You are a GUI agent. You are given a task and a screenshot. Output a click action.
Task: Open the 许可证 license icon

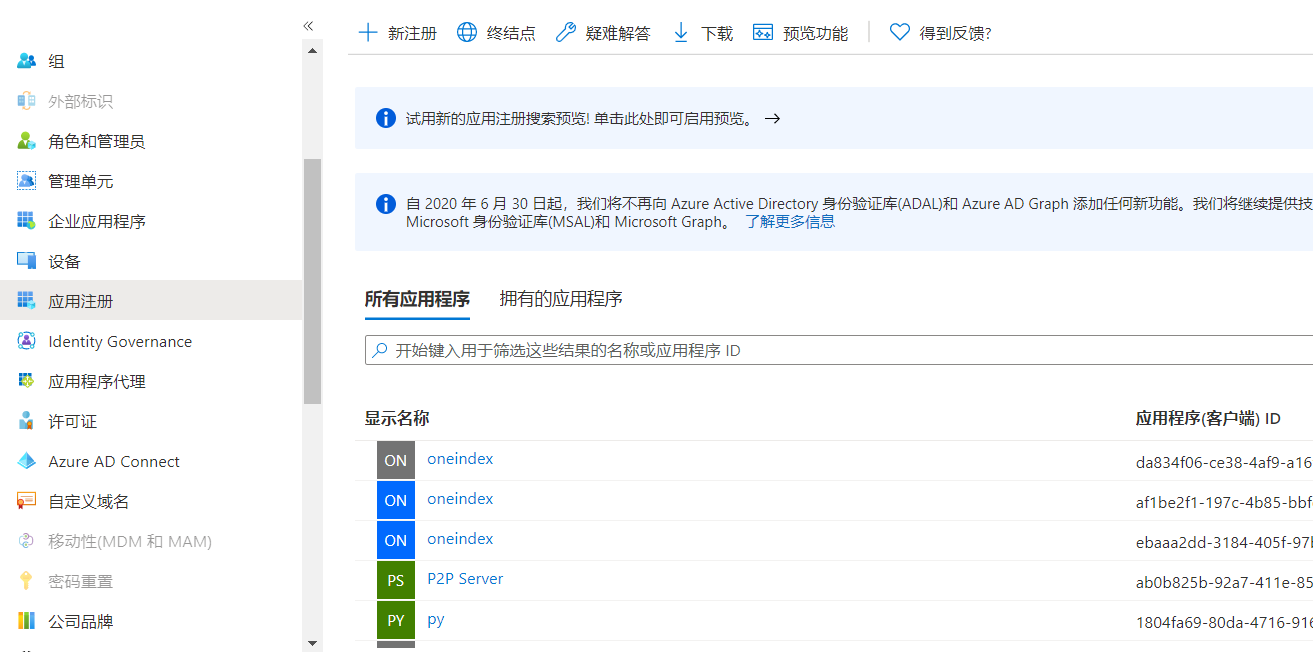pos(27,421)
